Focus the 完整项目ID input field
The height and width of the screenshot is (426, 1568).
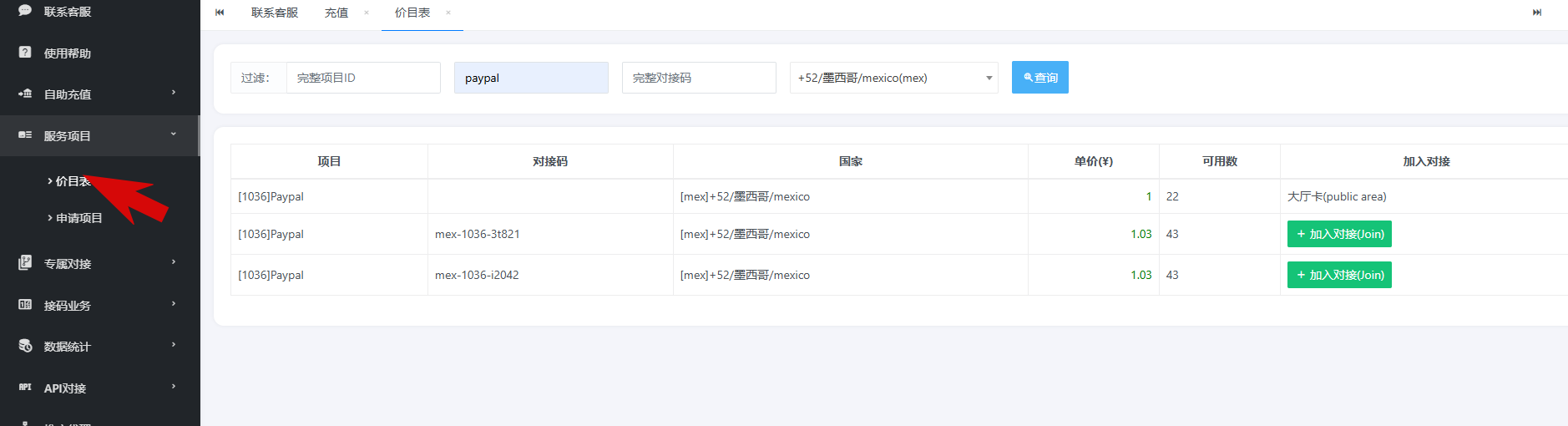point(363,78)
